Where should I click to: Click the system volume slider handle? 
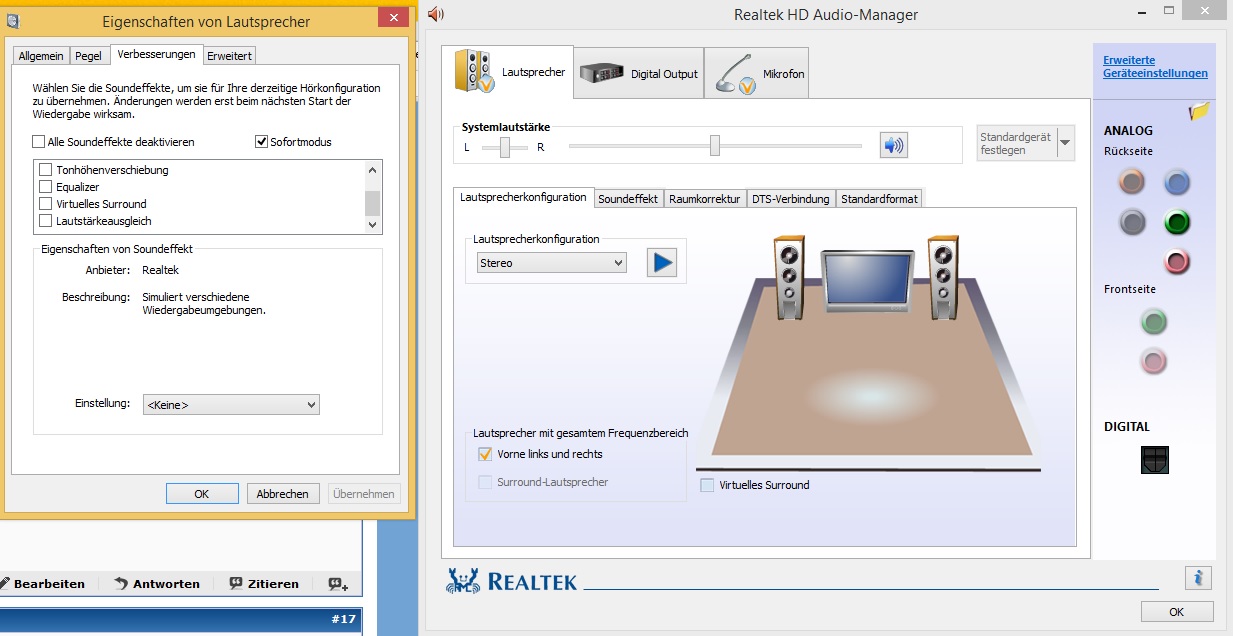(715, 146)
